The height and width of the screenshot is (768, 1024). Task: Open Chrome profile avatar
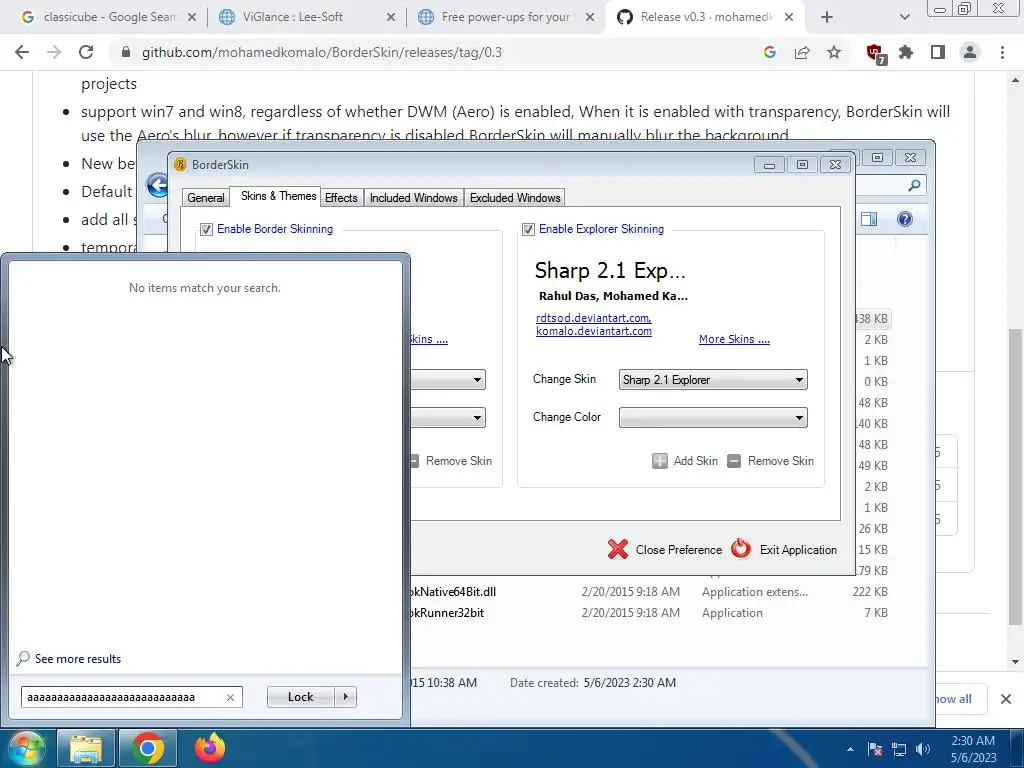coord(970,52)
